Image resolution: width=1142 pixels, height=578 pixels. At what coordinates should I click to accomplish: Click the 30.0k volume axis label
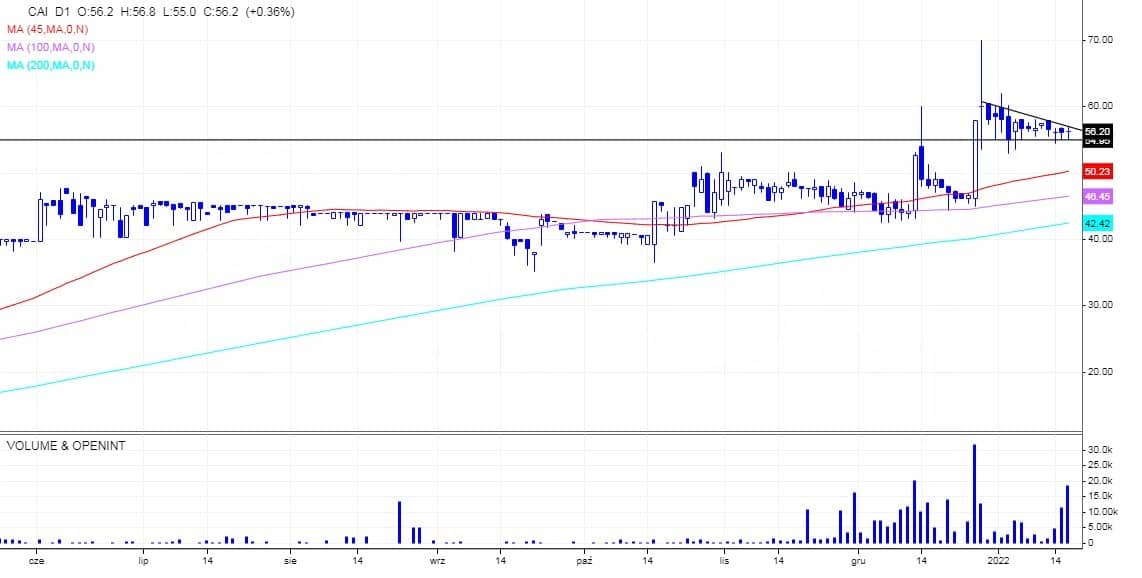[1101, 451]
